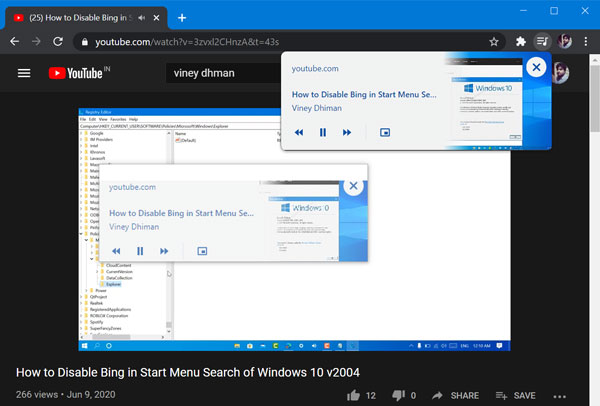Click the video title below the player

(188, 372)
